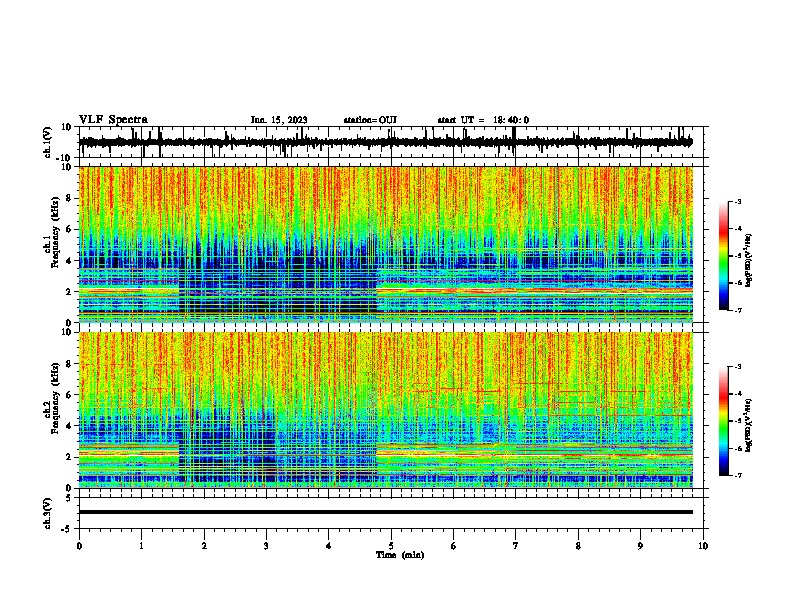
Task: Click the "station=OUI" header label
Action: point(370,120)
